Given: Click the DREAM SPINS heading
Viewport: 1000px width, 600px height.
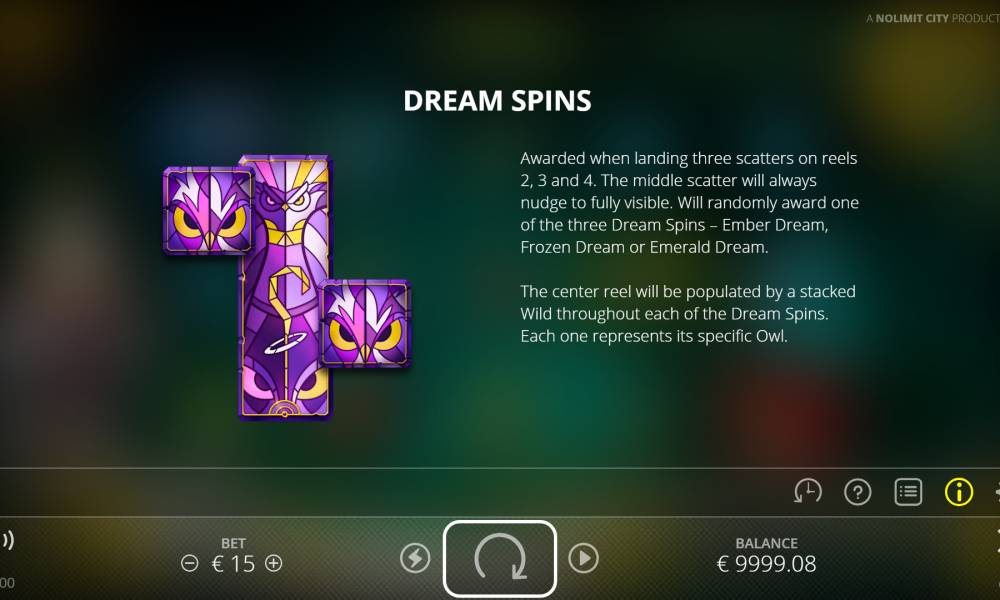Looking at the screenshot, I should (x=497, y=101).
